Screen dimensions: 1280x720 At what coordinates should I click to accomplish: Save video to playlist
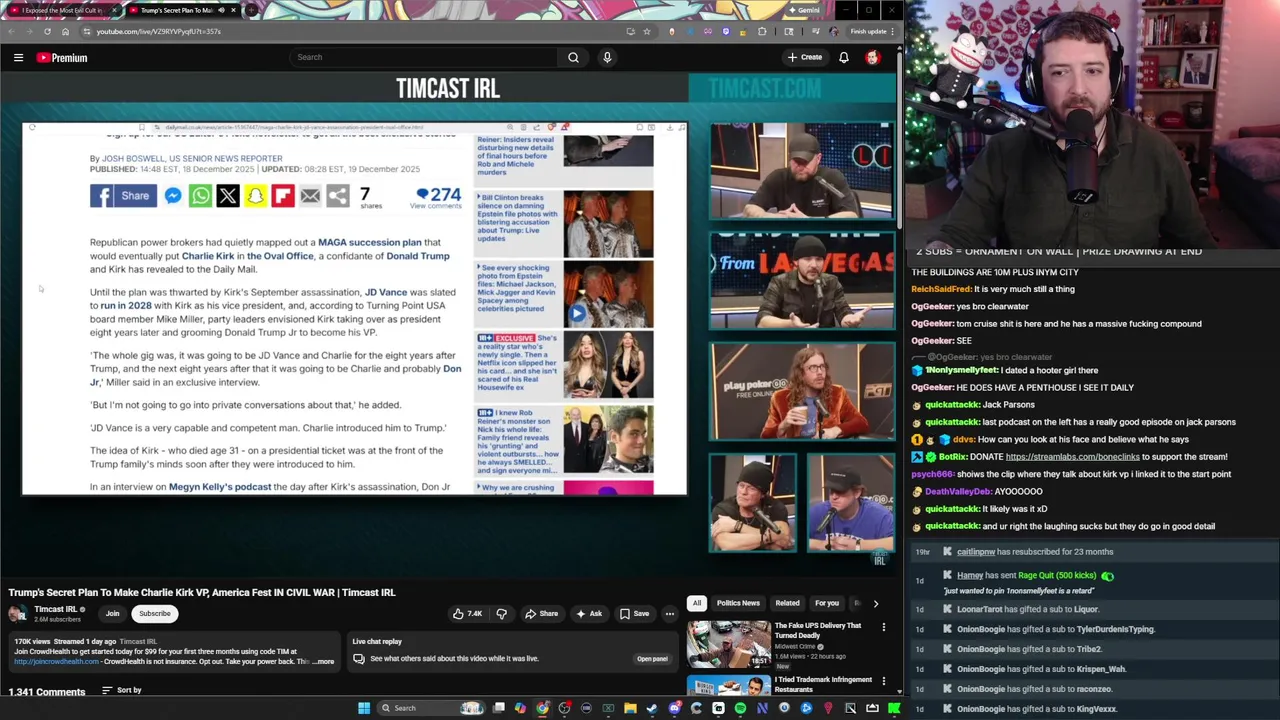point(634,614)
